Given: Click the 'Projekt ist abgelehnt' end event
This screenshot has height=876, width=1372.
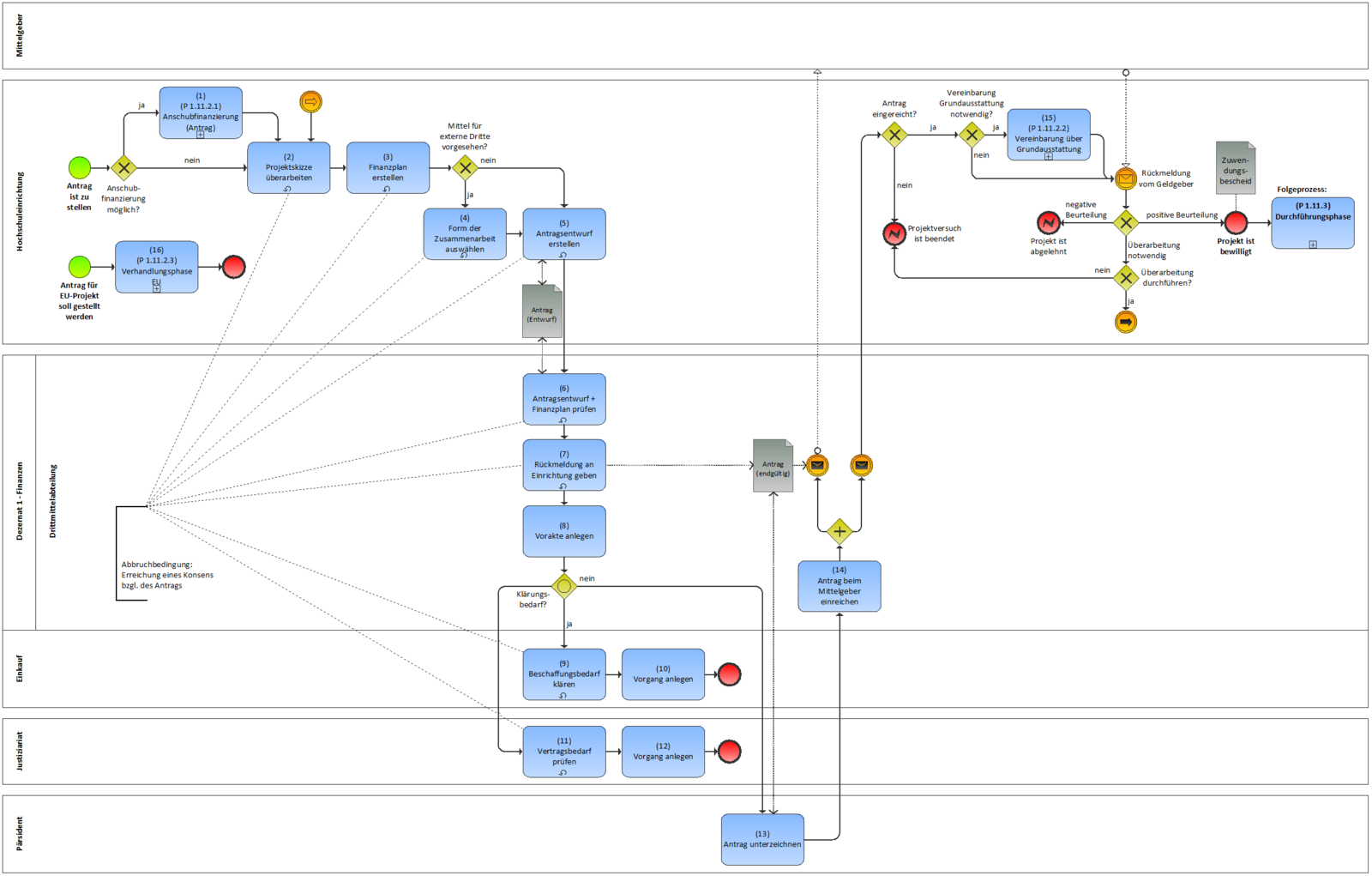Looking at the screenshot, I should 1048,223.
